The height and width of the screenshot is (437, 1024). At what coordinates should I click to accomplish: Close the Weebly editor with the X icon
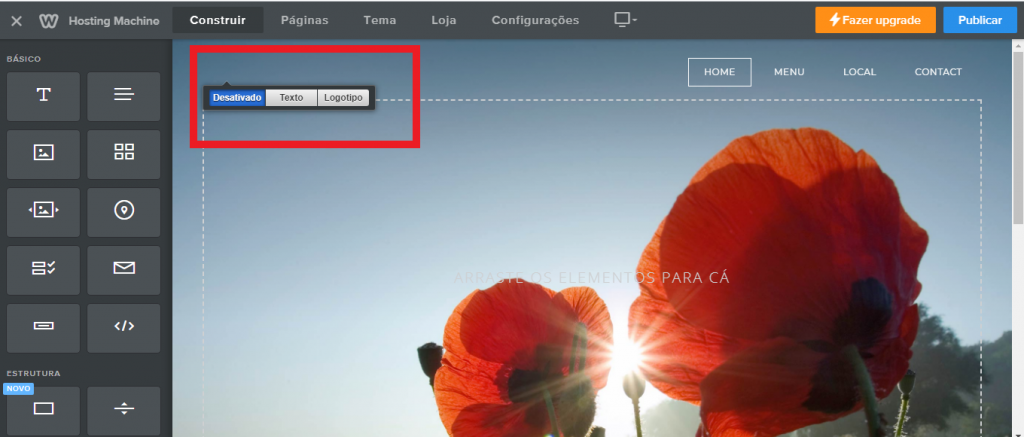[16, 21]
